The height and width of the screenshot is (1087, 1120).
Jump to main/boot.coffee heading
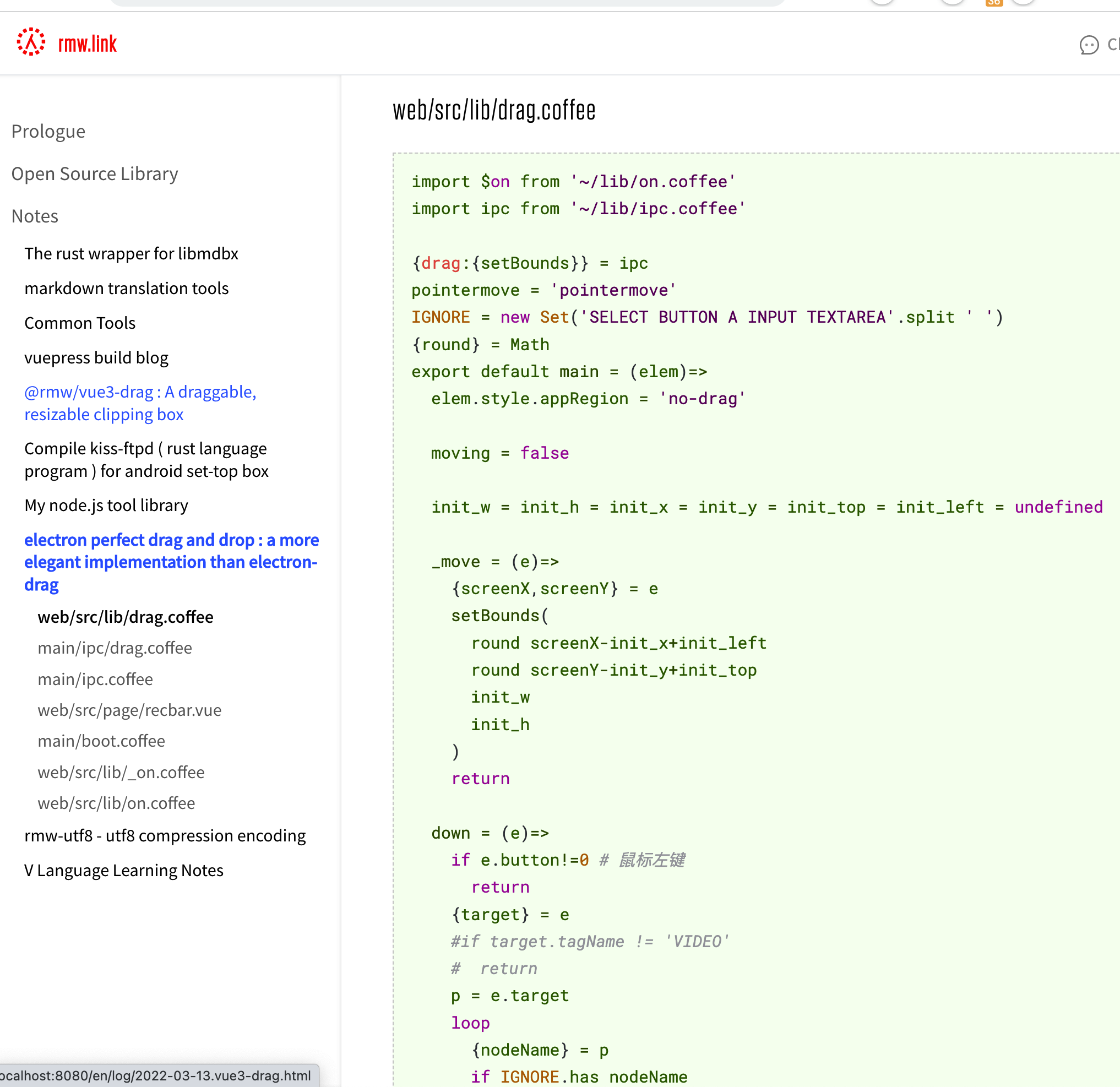pos(101,741)
